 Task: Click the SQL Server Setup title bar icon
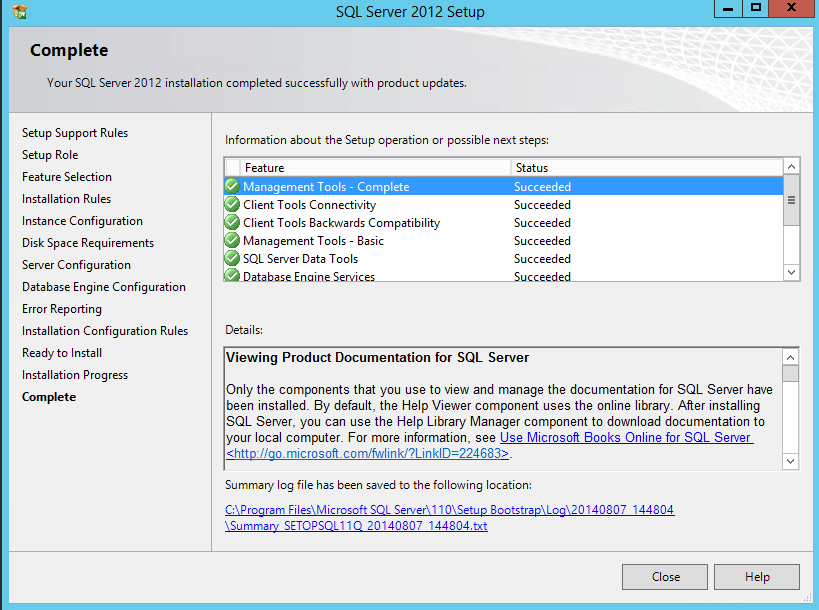click(x=20, y=11)
